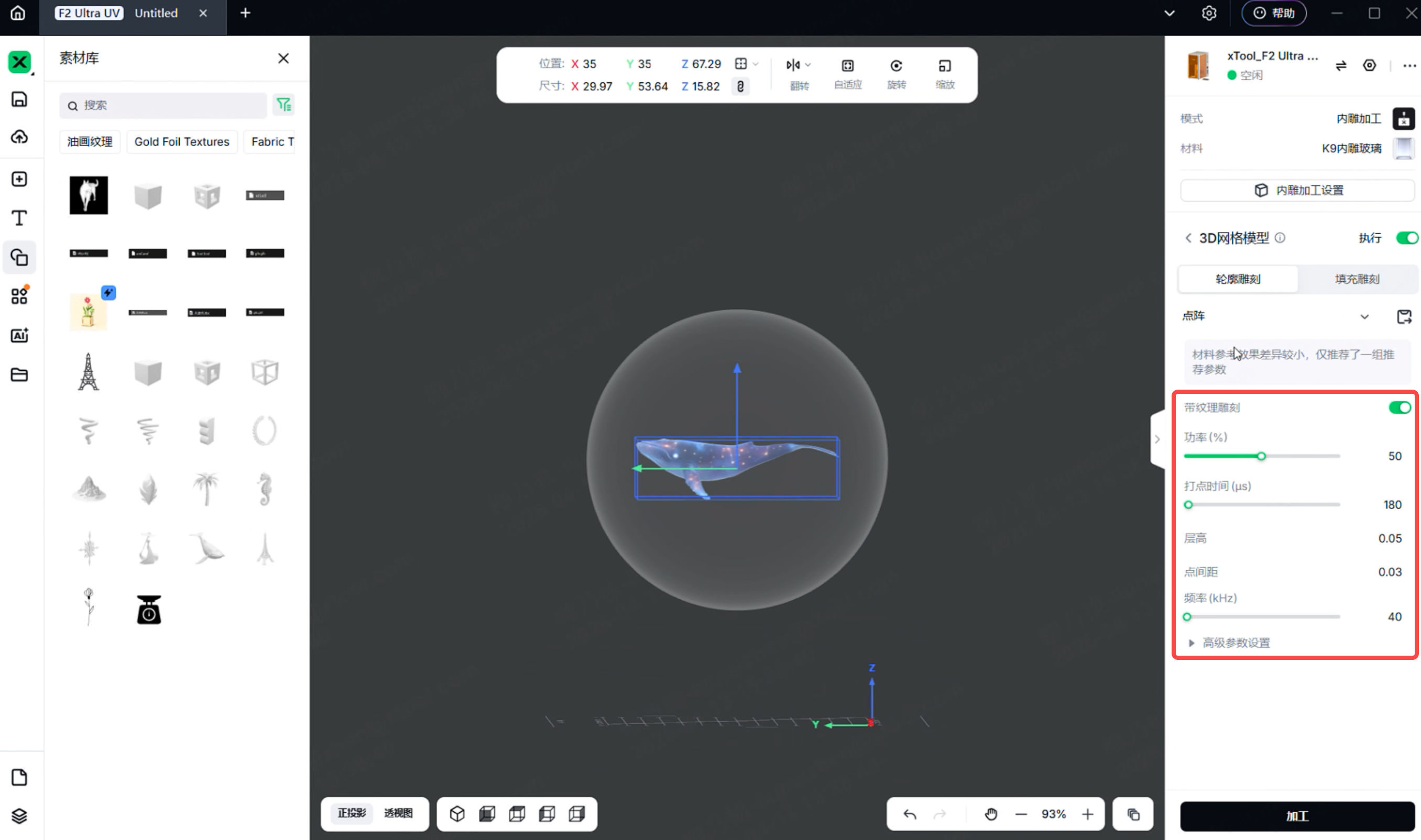
Task: Click the device switch arrows icon
Action: pos(1341,65)
